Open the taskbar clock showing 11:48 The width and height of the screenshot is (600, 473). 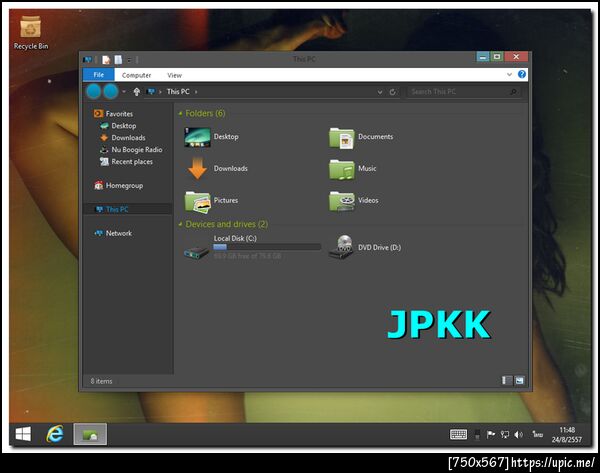click(x=567, y=435)
